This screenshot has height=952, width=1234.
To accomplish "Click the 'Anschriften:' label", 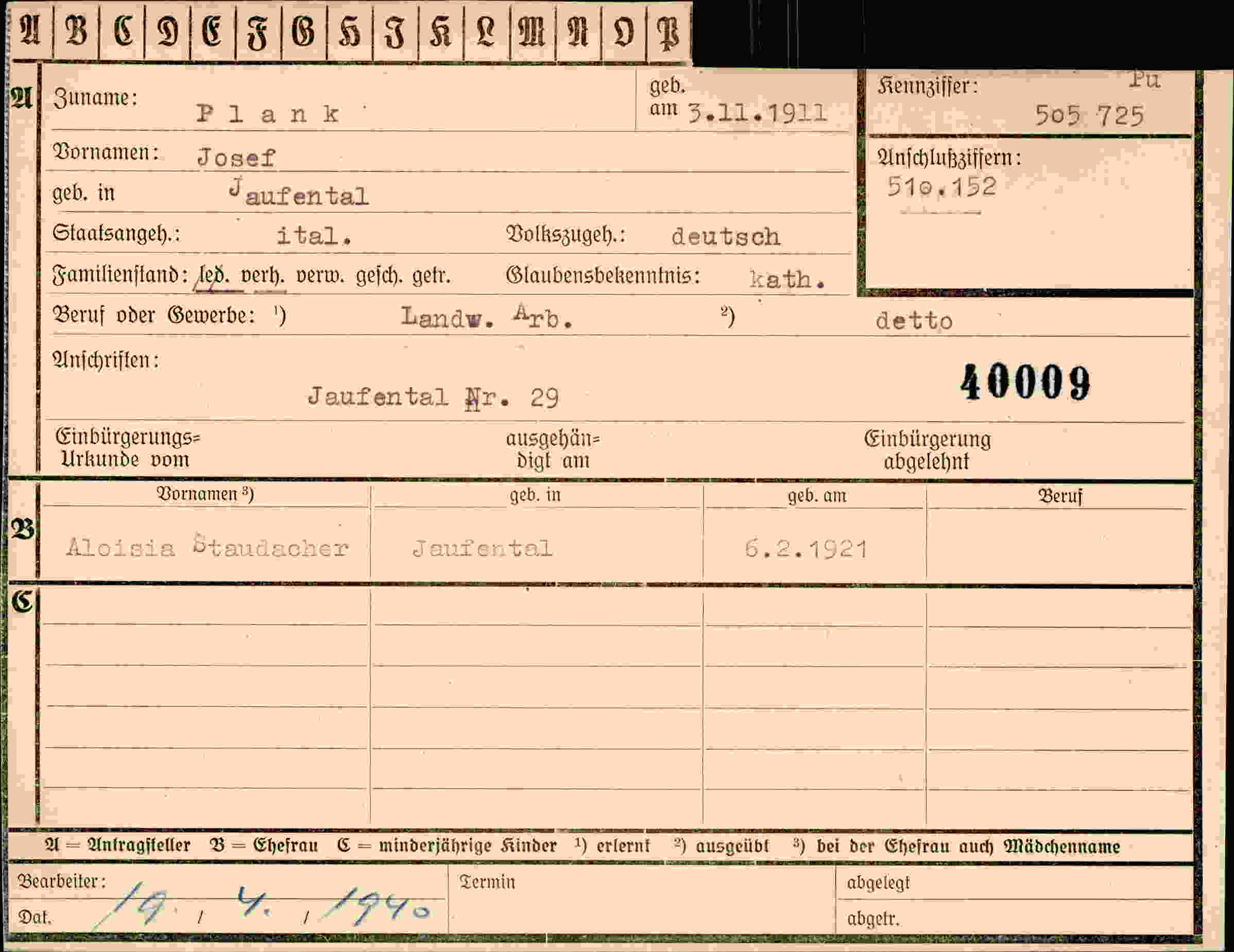I will pyautogui.click(x=106, y=360).
